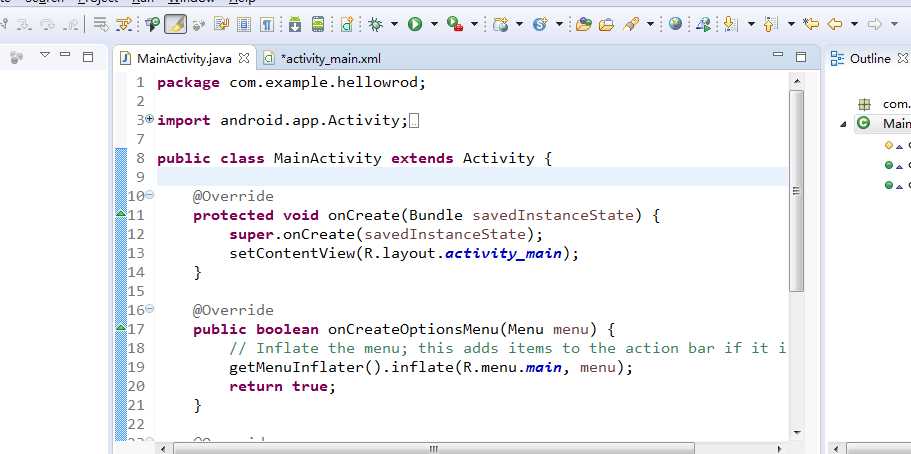Click editor vertical scrollbar thumb
This screenshot has height=454, width=911.
pyautogui.click(x=797, y=191)
